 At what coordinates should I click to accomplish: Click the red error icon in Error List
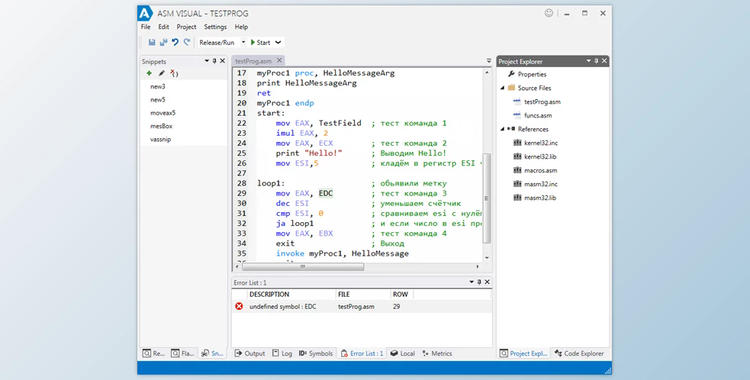pos(239,306)
